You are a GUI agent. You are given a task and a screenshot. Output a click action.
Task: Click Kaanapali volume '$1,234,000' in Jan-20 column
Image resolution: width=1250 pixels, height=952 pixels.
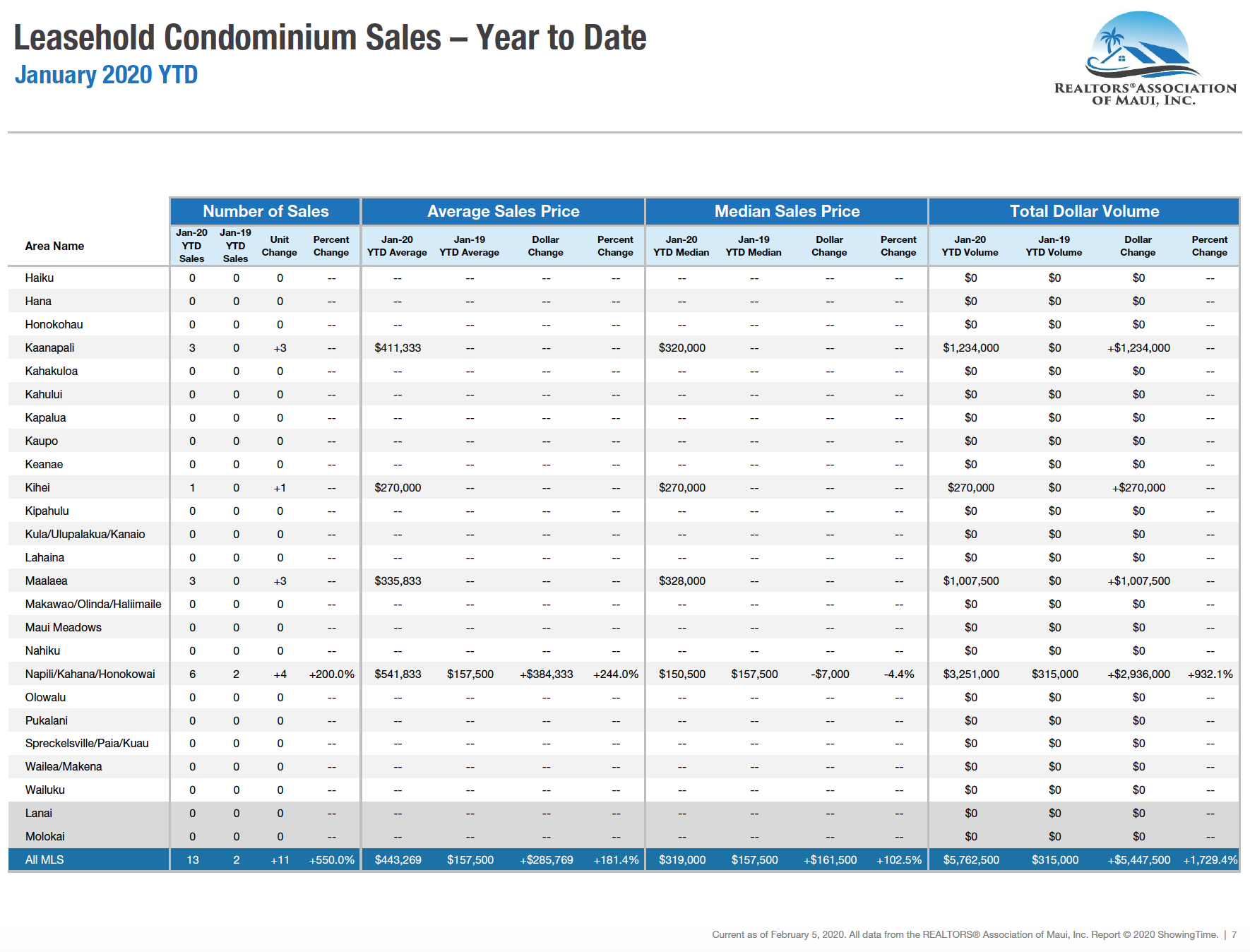pyautogui.click(x=971, y=347)
